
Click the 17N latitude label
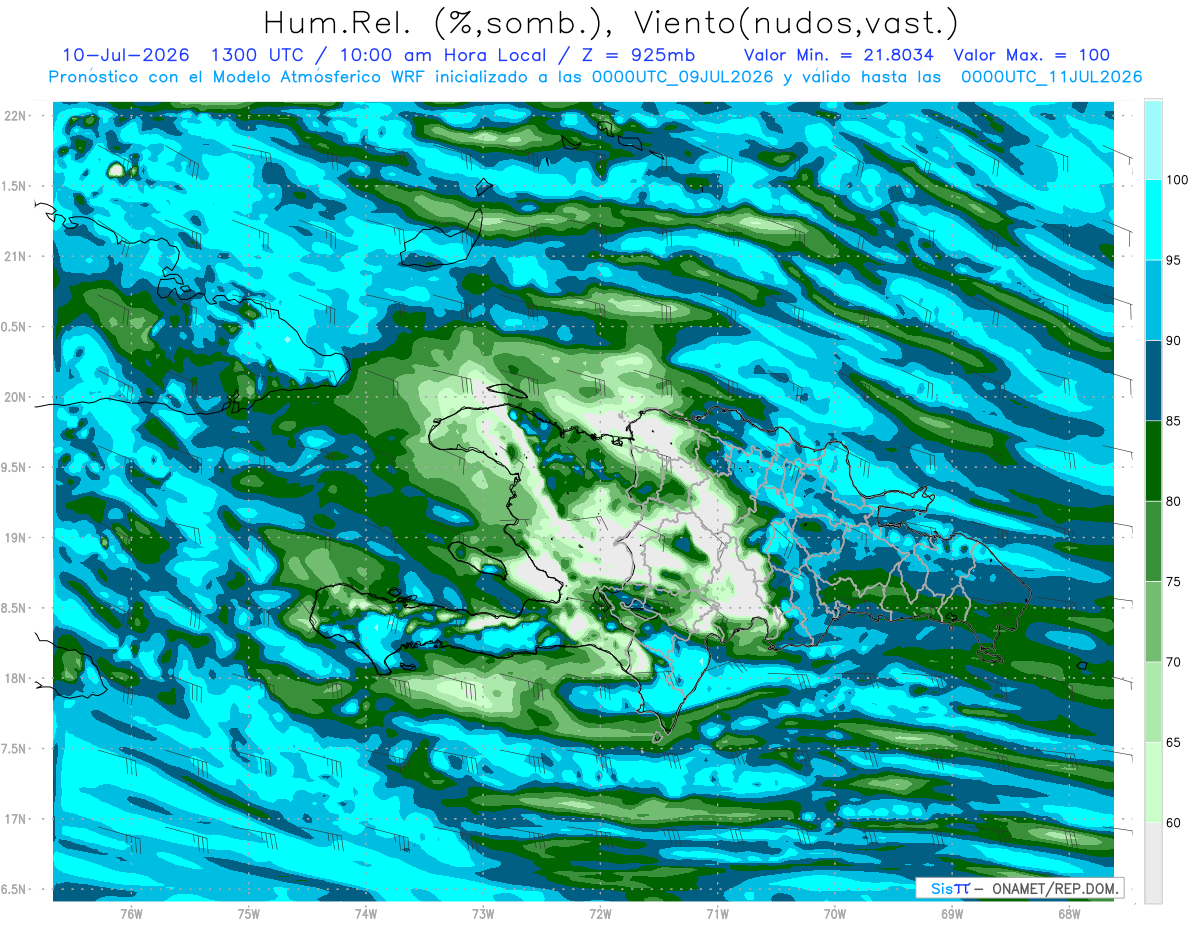coord(17,819)
